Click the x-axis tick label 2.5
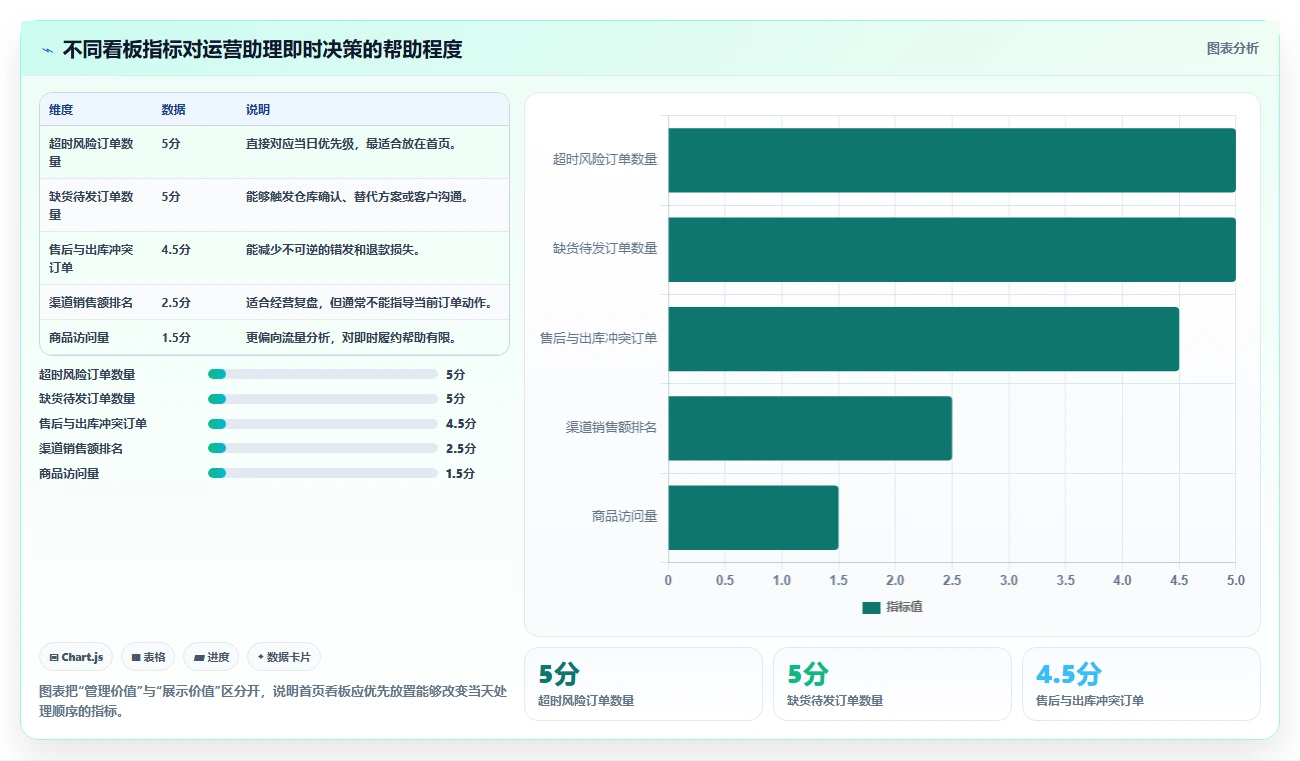 coord(952,580)
